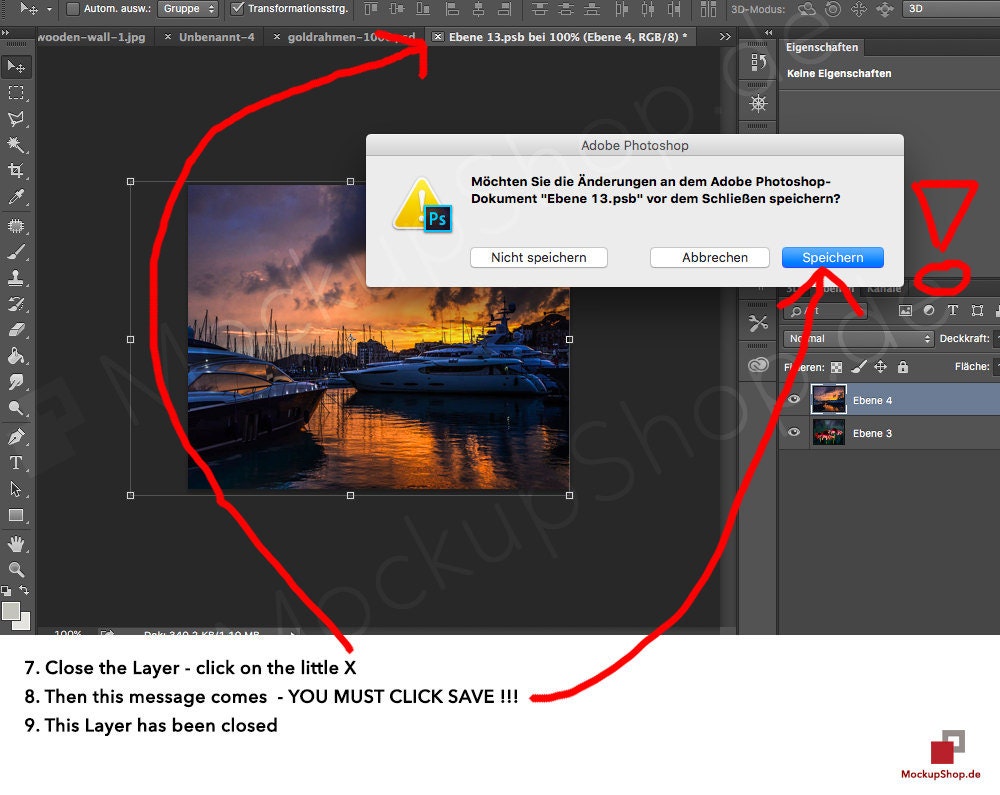Choose the 3D pan mode icon
1000x795 pixels.
(x=859, y=9)
